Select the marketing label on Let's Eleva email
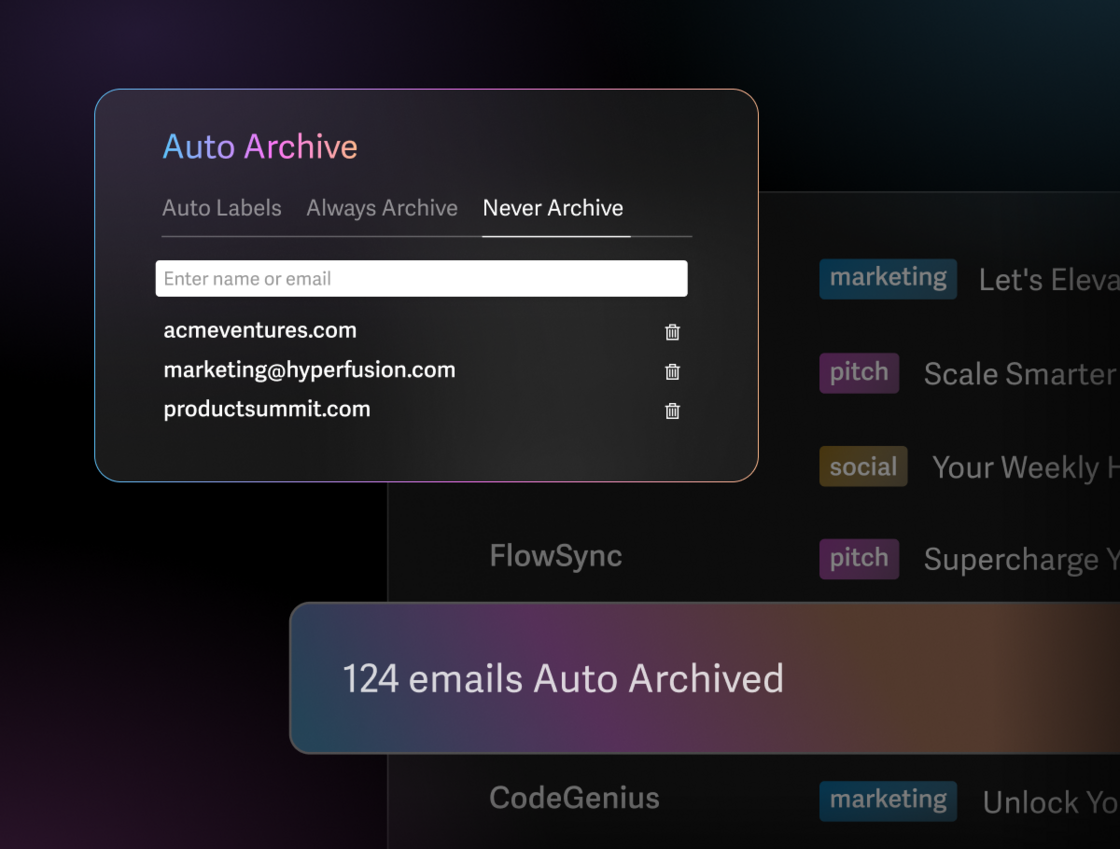This screenshot has width=1120, height=849. coord(887,279)
